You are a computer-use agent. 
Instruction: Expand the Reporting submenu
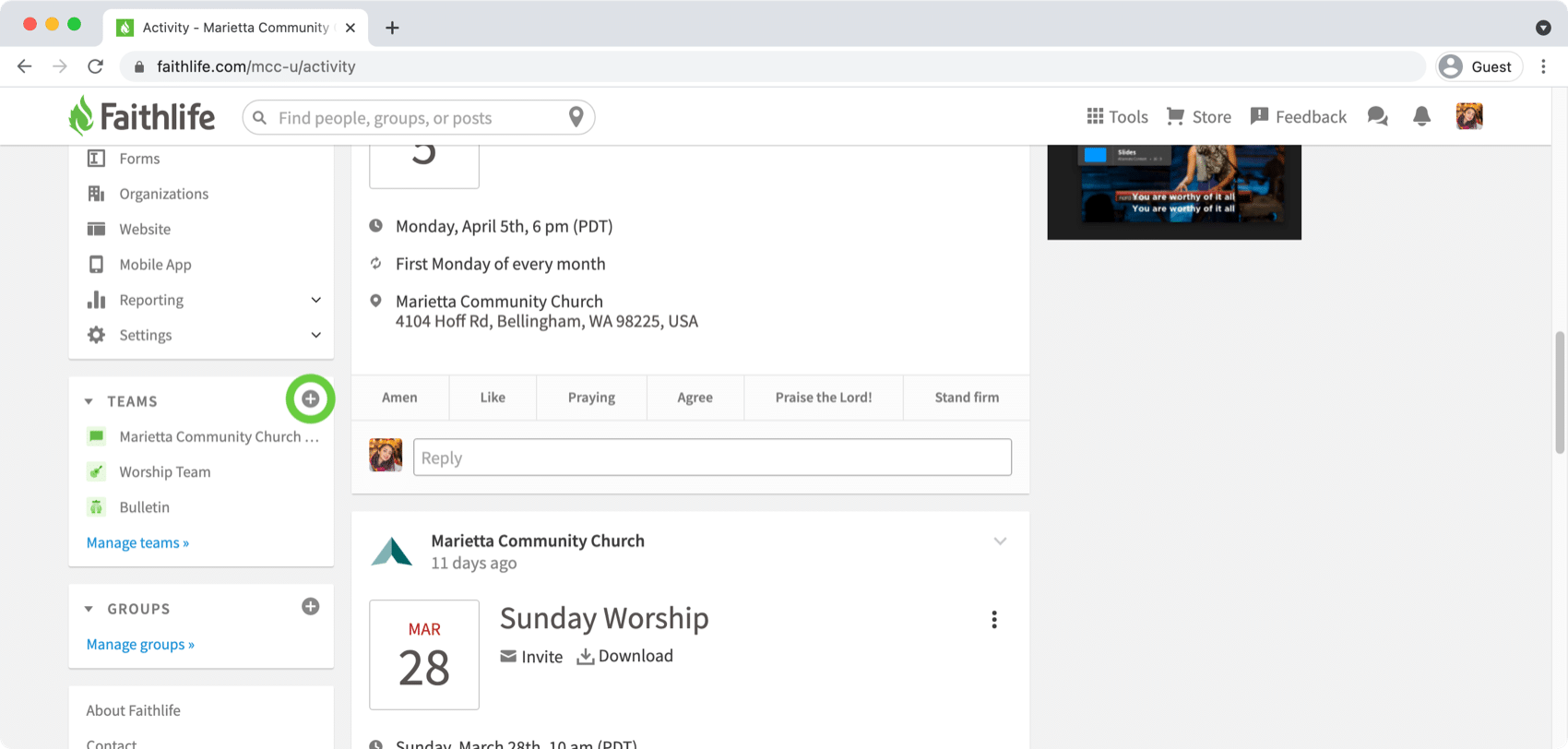(x=315, y=300)
